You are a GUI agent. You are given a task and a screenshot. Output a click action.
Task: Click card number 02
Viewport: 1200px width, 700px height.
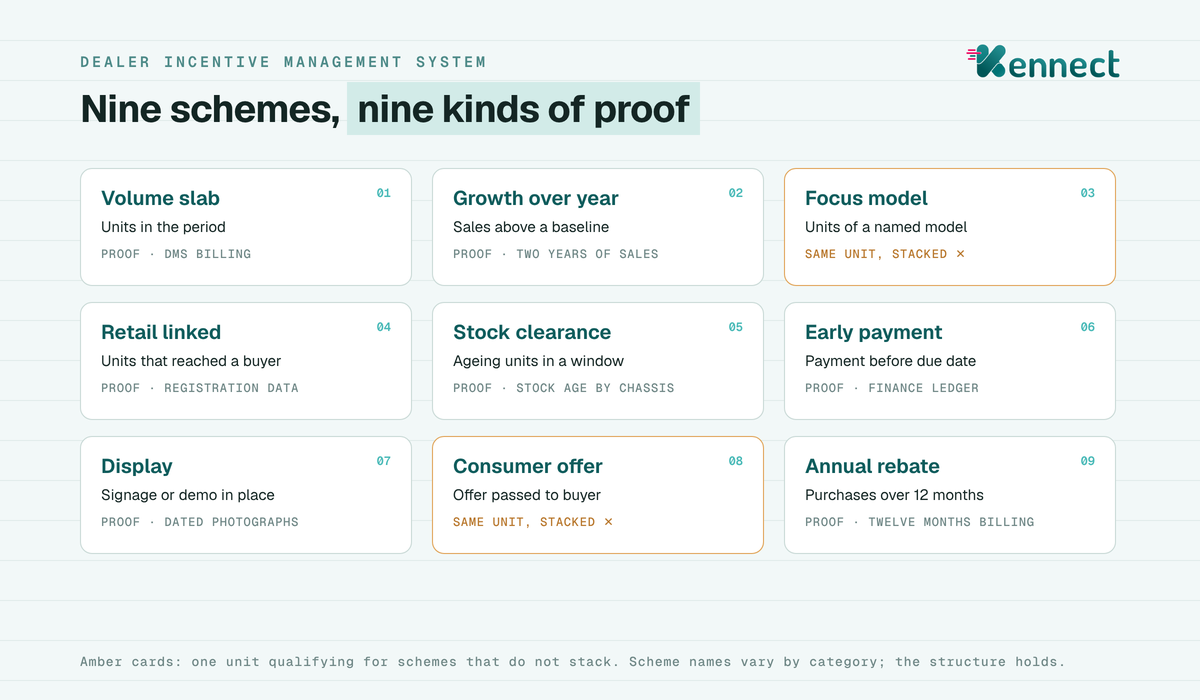coord(736,193)
